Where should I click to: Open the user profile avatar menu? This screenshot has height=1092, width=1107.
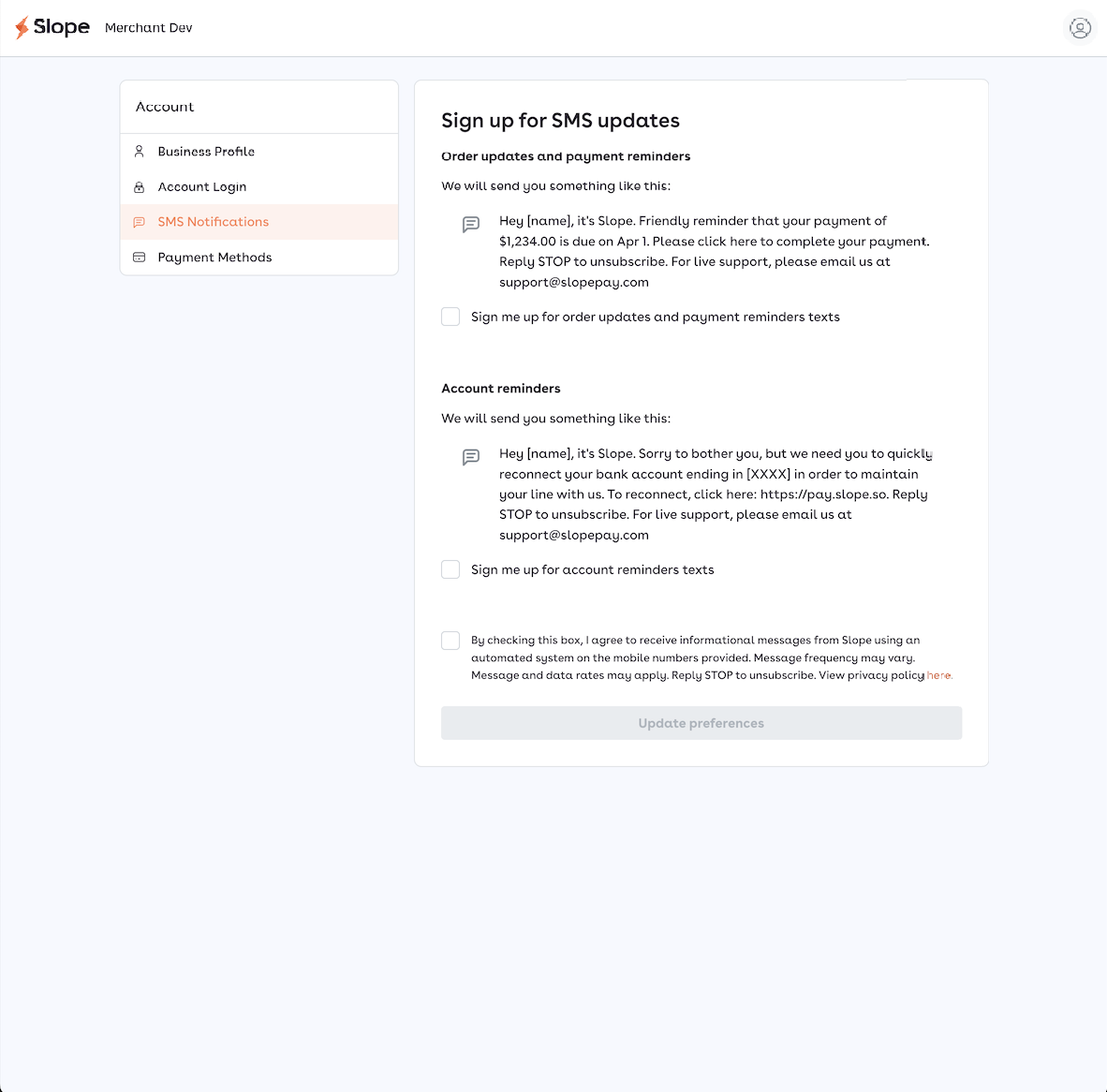[1080, 28]
